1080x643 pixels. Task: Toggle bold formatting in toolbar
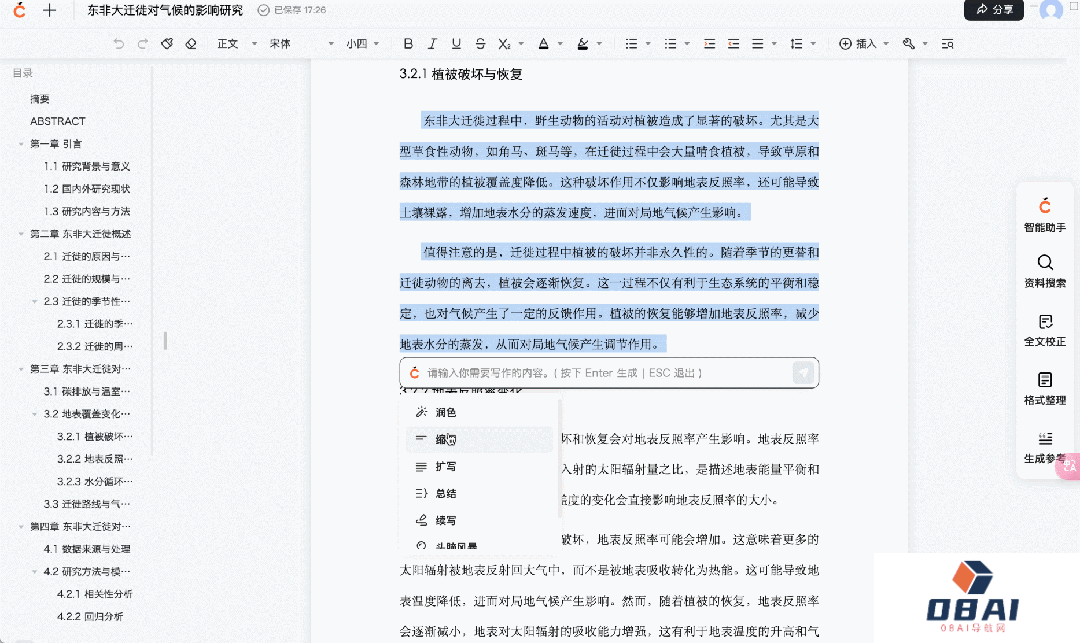(408, 44)
